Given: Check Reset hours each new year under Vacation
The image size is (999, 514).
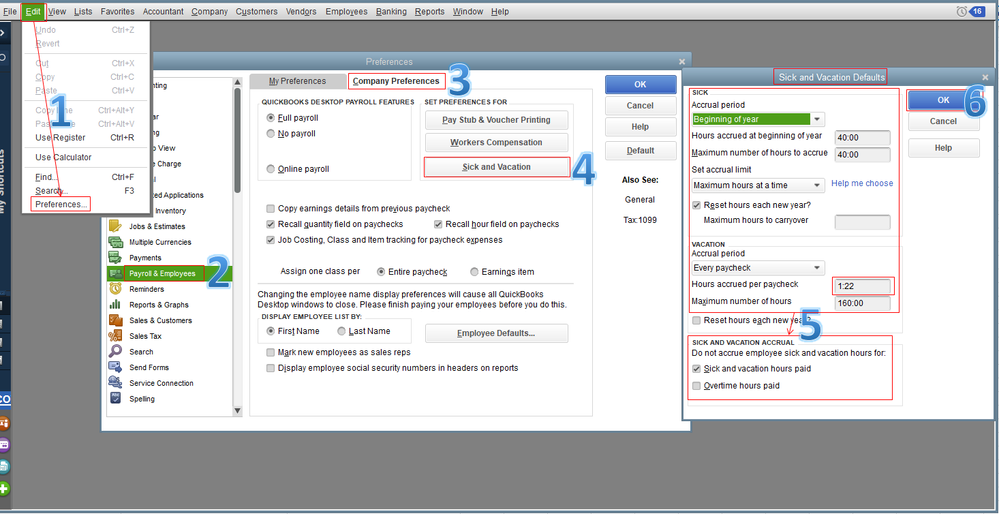Looking at the screenshot, I should pos(696,320).
